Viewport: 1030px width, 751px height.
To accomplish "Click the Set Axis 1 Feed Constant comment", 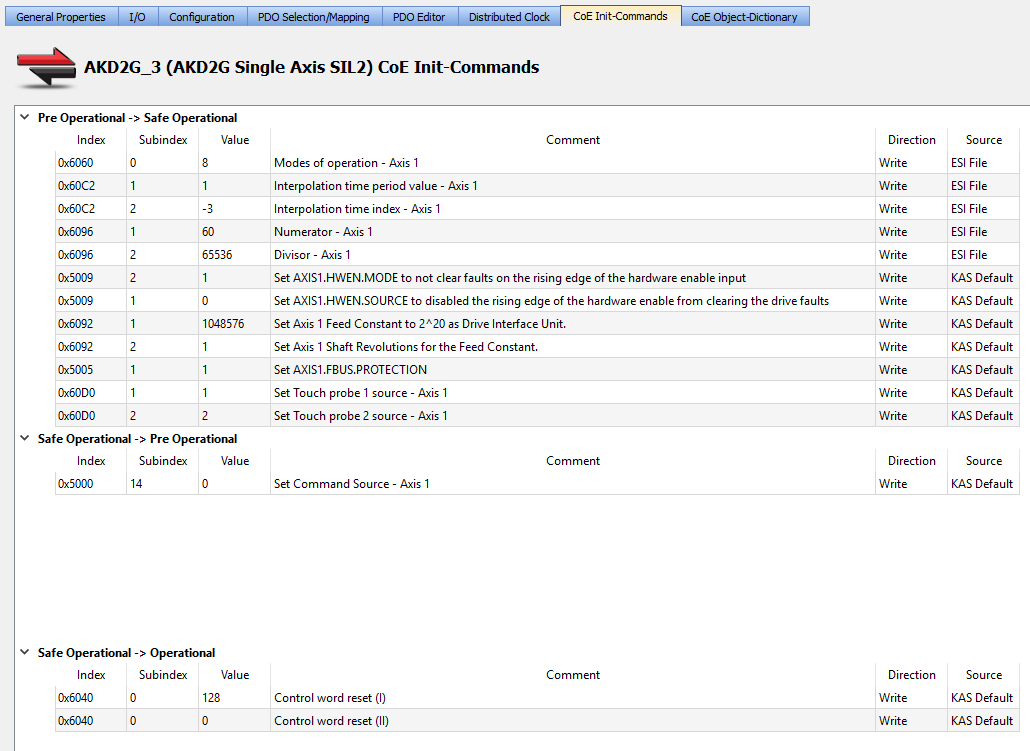I will [420, 323].
